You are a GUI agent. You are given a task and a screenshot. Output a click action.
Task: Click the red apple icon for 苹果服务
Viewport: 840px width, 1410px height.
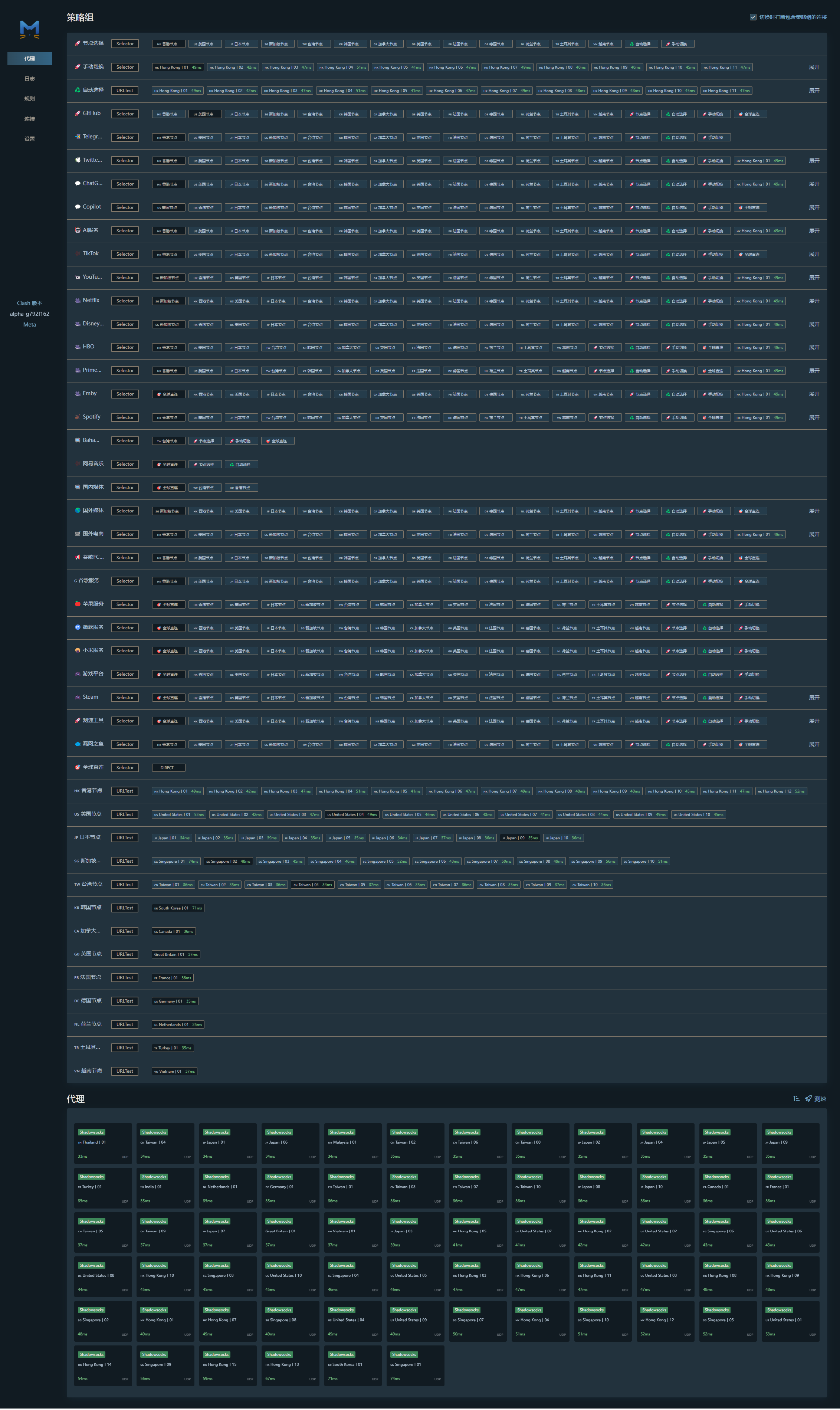click(78, 604)
